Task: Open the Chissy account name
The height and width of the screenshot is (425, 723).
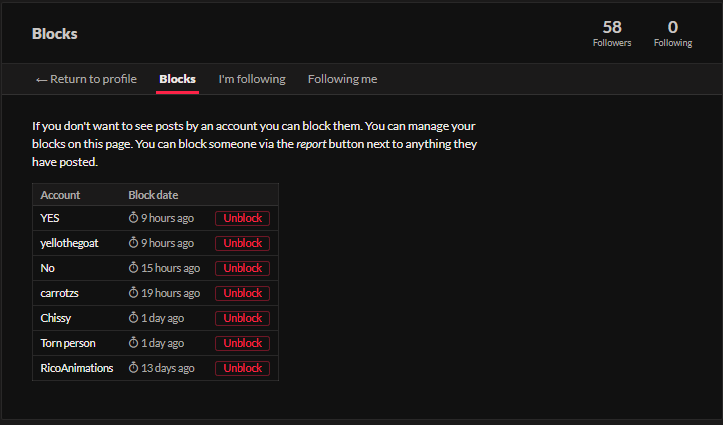Action: tap(55, 318)
